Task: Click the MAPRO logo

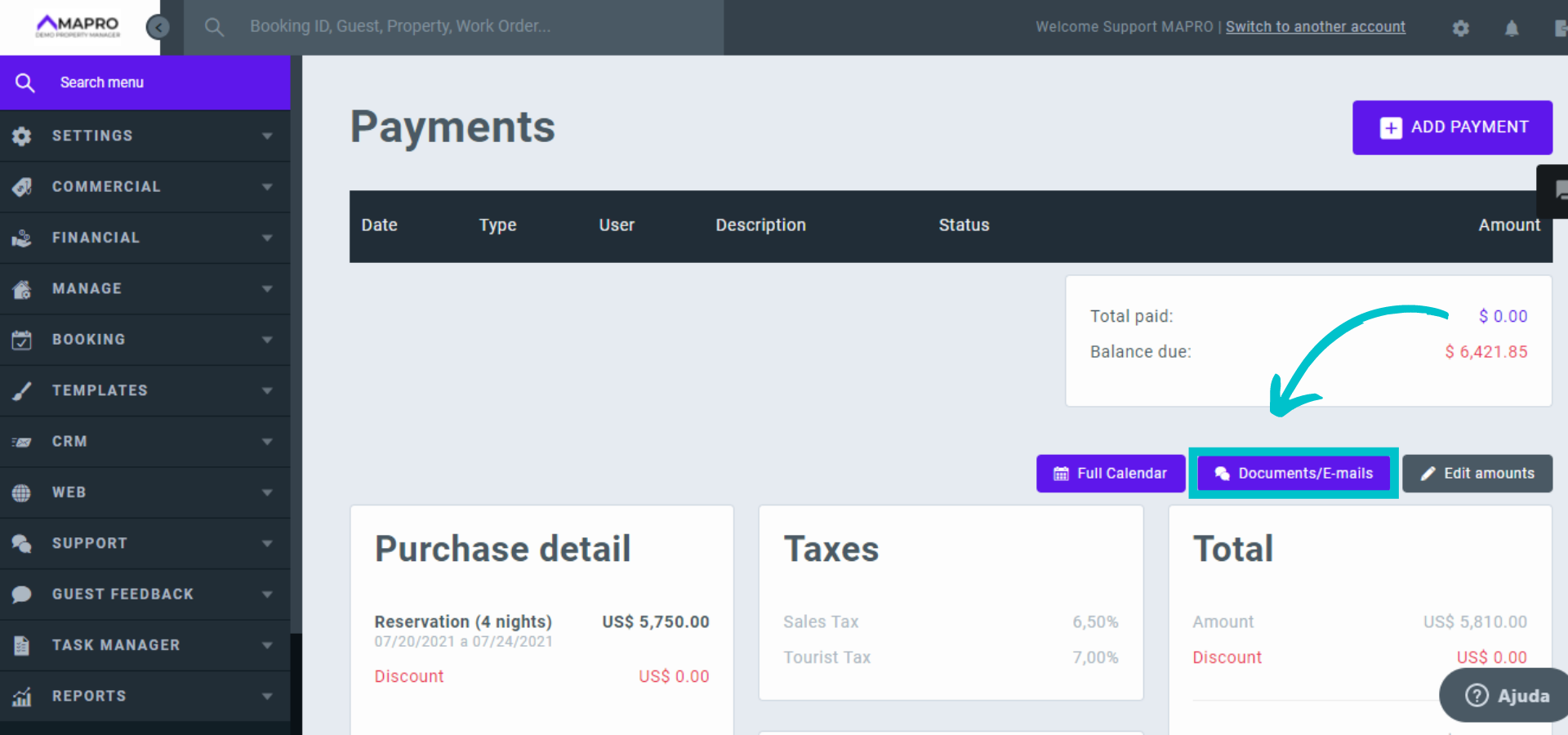Action: pos(78,26)
